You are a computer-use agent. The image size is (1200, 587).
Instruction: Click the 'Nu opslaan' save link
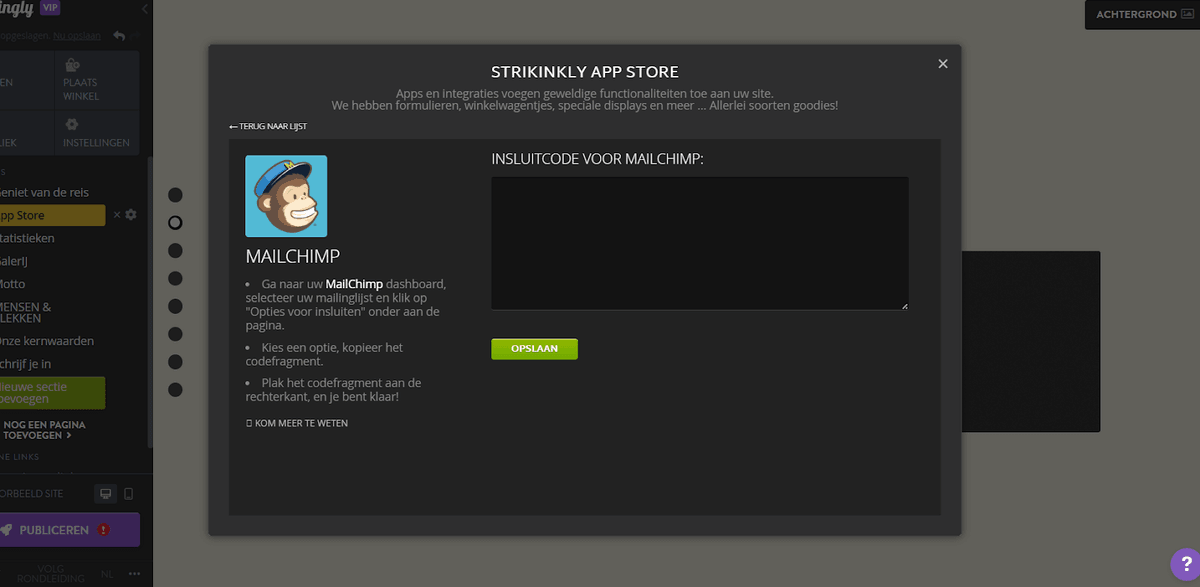[75, 36]
